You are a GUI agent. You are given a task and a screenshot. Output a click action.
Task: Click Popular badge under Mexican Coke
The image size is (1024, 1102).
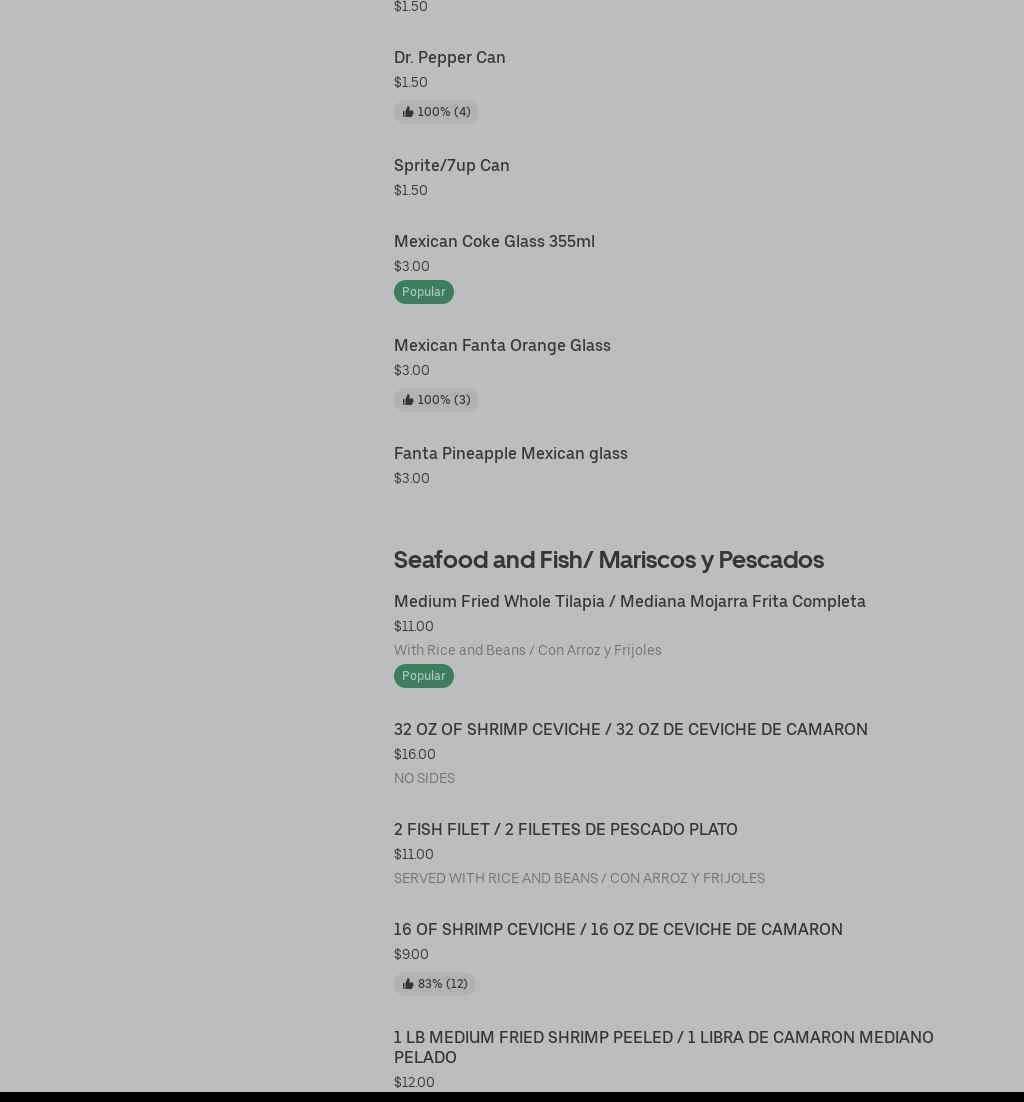423,292
